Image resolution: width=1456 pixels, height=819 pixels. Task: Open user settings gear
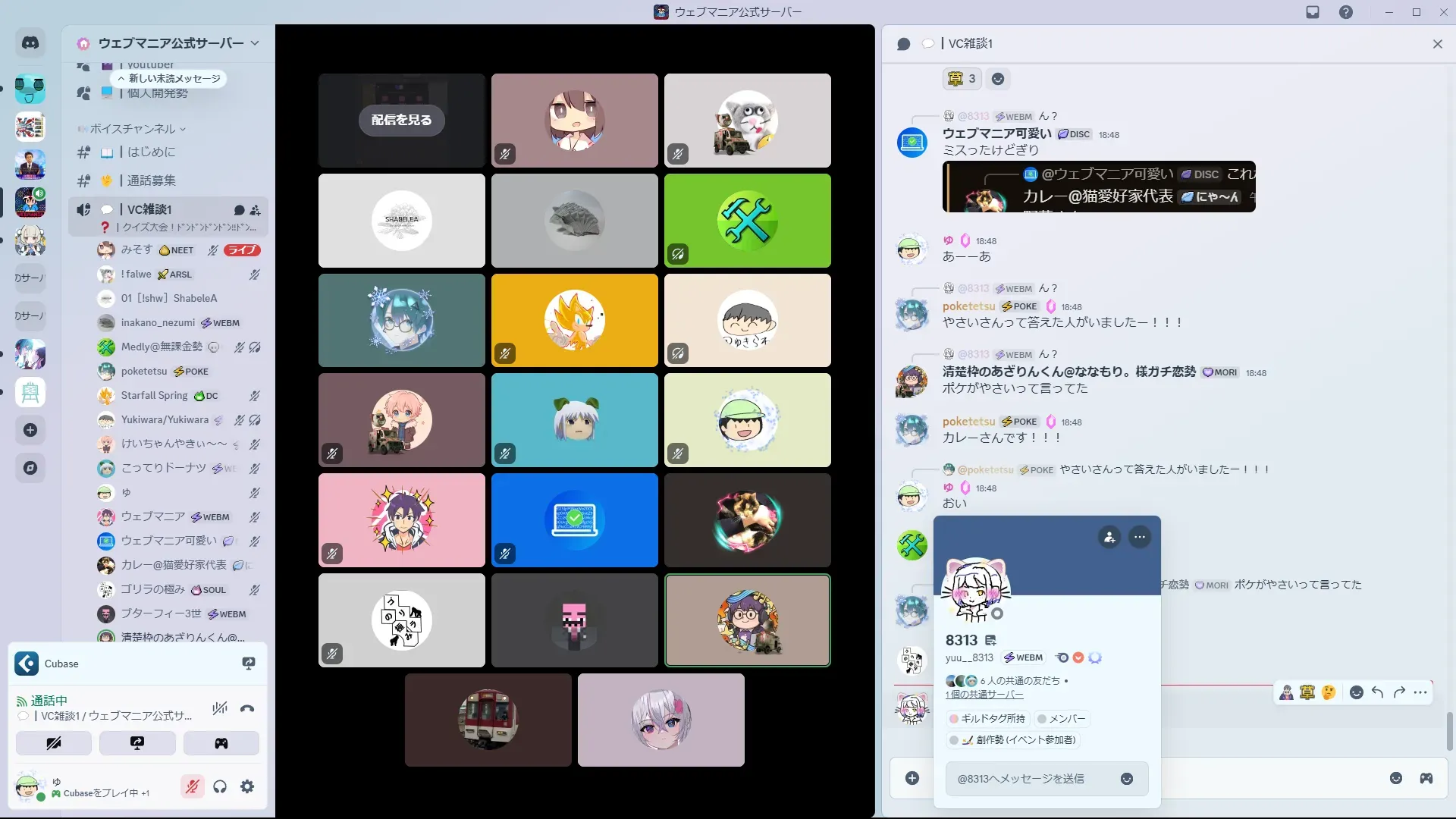tap(247, 787)
